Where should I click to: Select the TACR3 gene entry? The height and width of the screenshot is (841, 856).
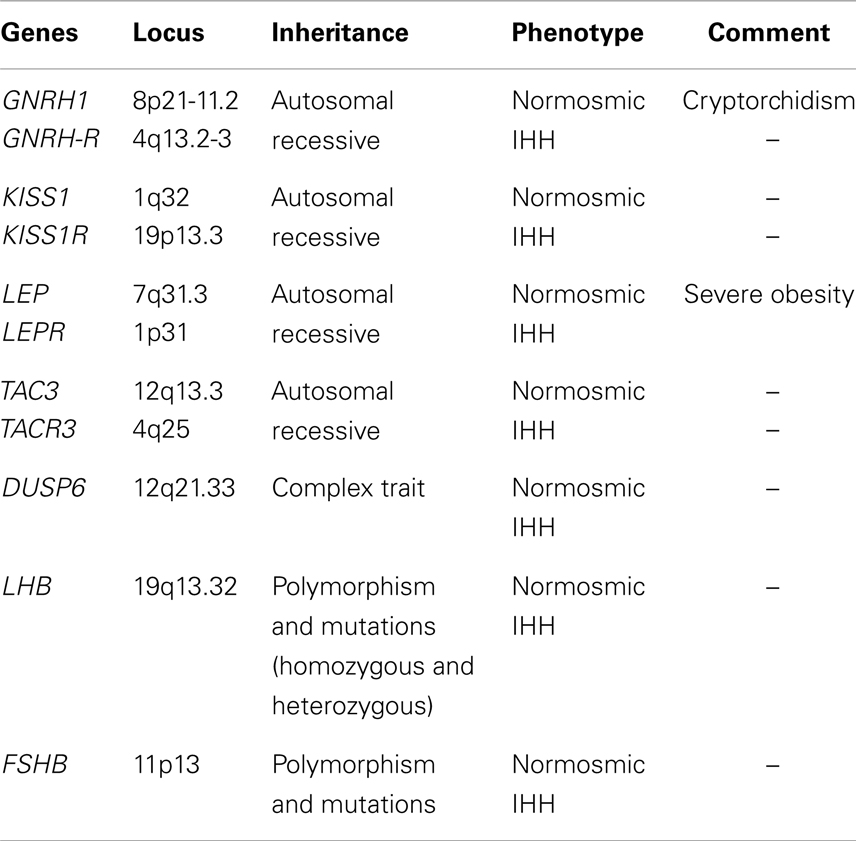[39, 429]
